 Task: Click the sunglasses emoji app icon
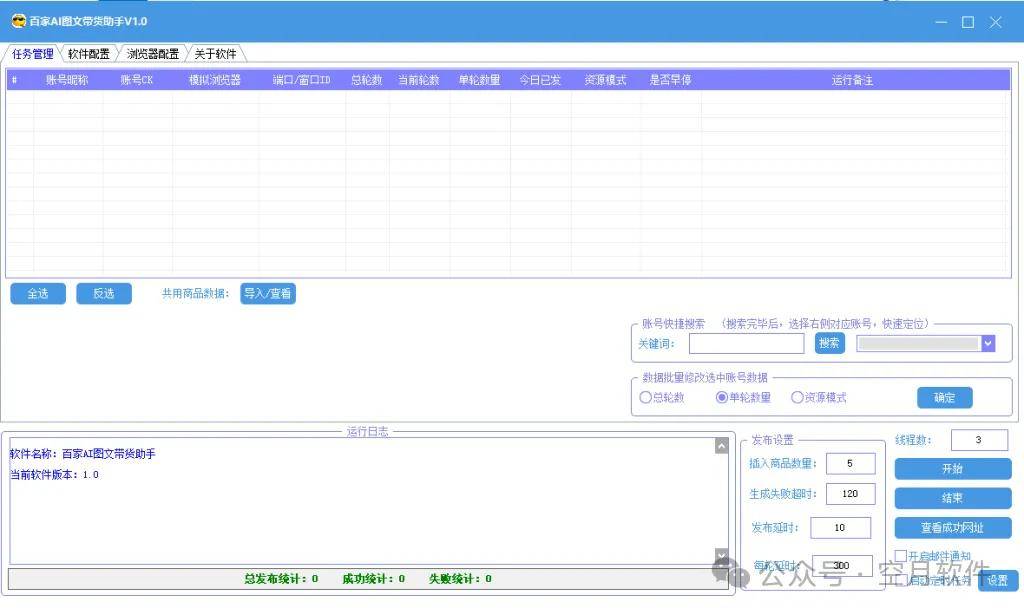click(17, 21)
